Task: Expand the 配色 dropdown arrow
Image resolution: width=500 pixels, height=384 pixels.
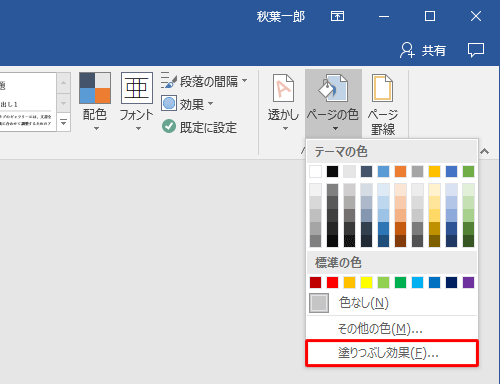Action: (96, 129)
